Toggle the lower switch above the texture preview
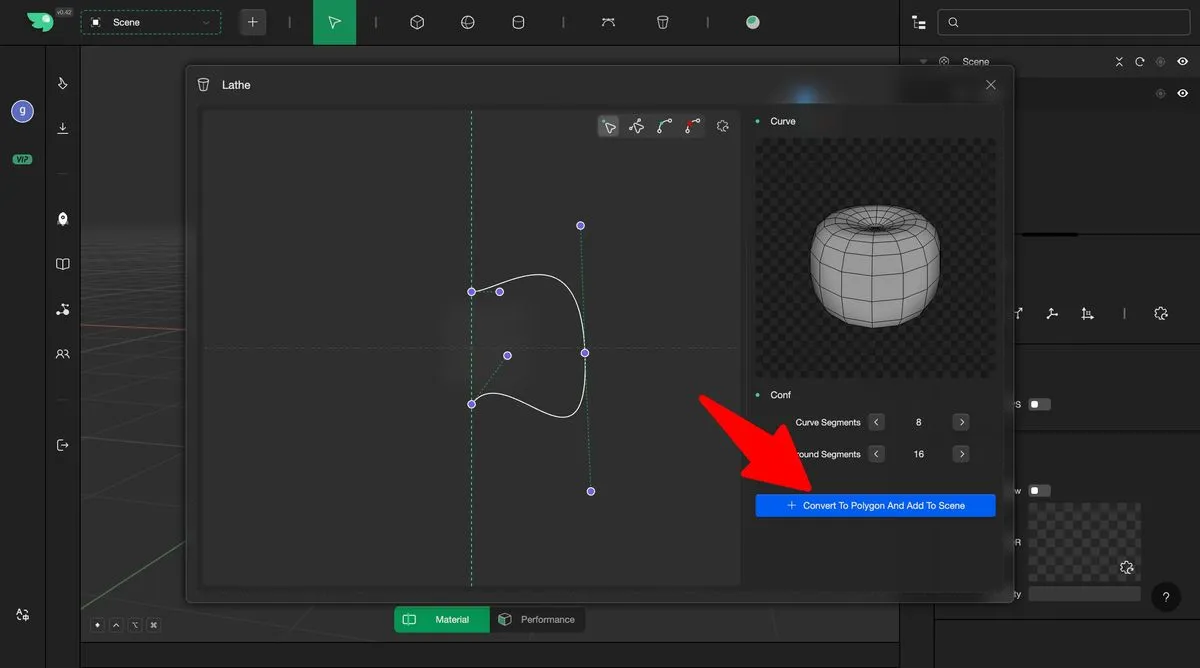Screen dimensions: 1200x668 [1040, 491]
